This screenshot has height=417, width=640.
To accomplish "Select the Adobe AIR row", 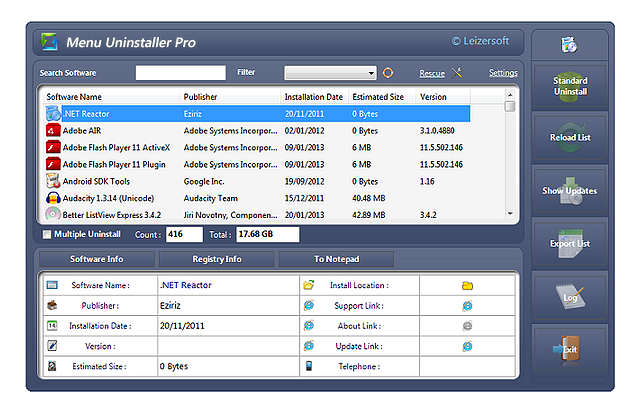I will [257, 131].
